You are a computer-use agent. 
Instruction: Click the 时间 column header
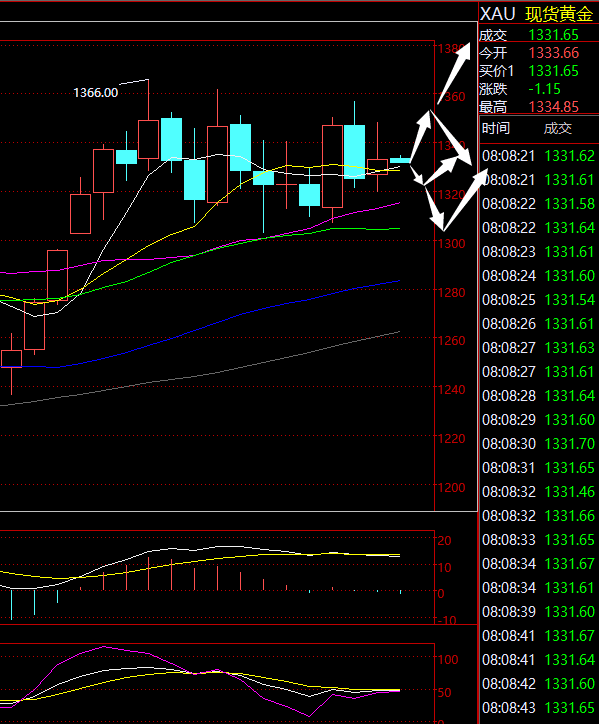[x=496, y=128]
